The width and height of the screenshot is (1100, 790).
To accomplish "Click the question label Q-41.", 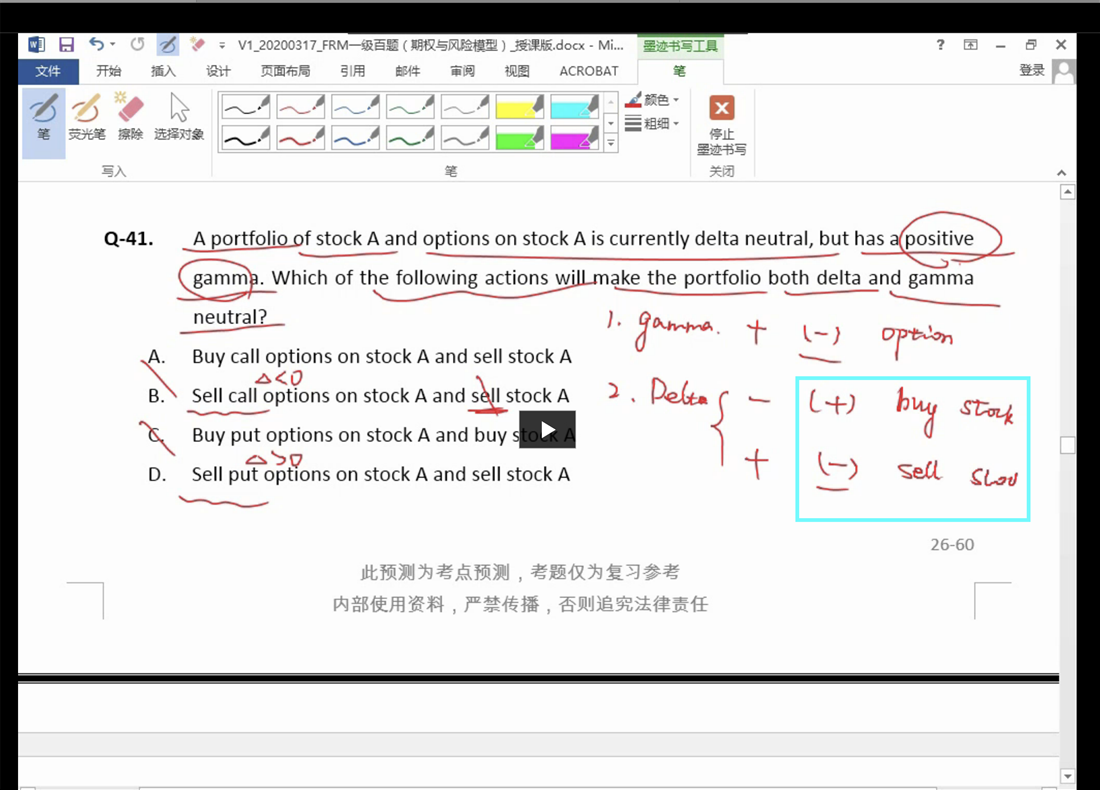I will 128,239.
